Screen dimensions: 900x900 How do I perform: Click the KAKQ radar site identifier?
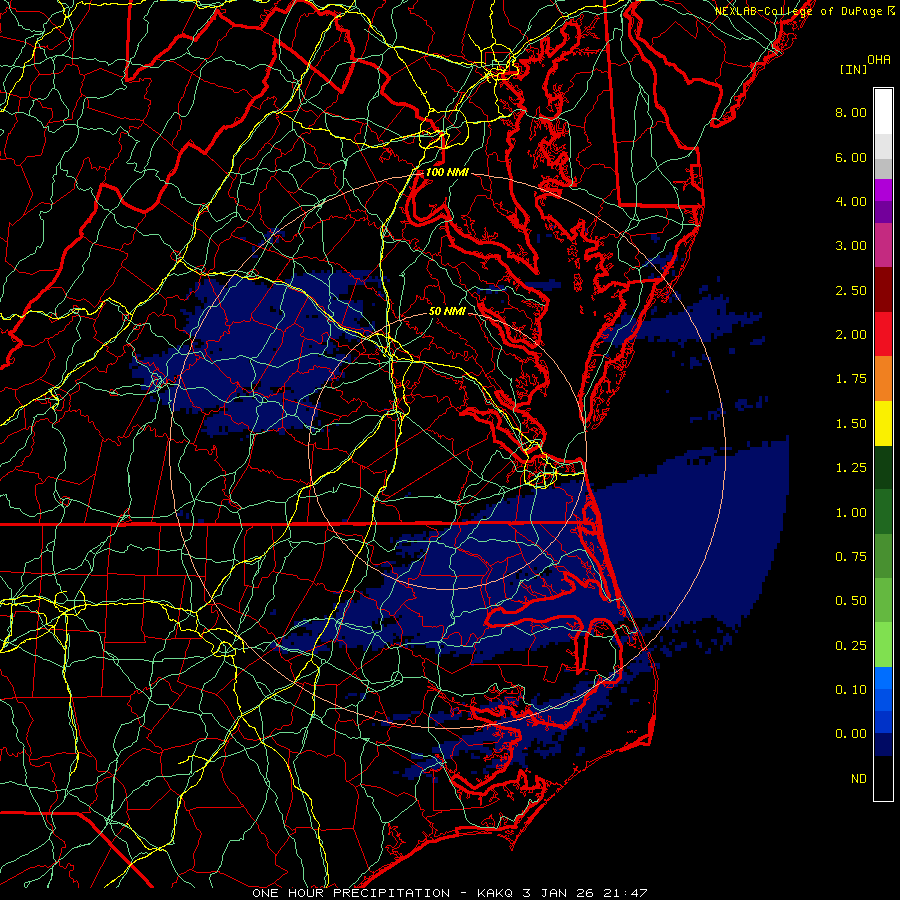(496, 893)
